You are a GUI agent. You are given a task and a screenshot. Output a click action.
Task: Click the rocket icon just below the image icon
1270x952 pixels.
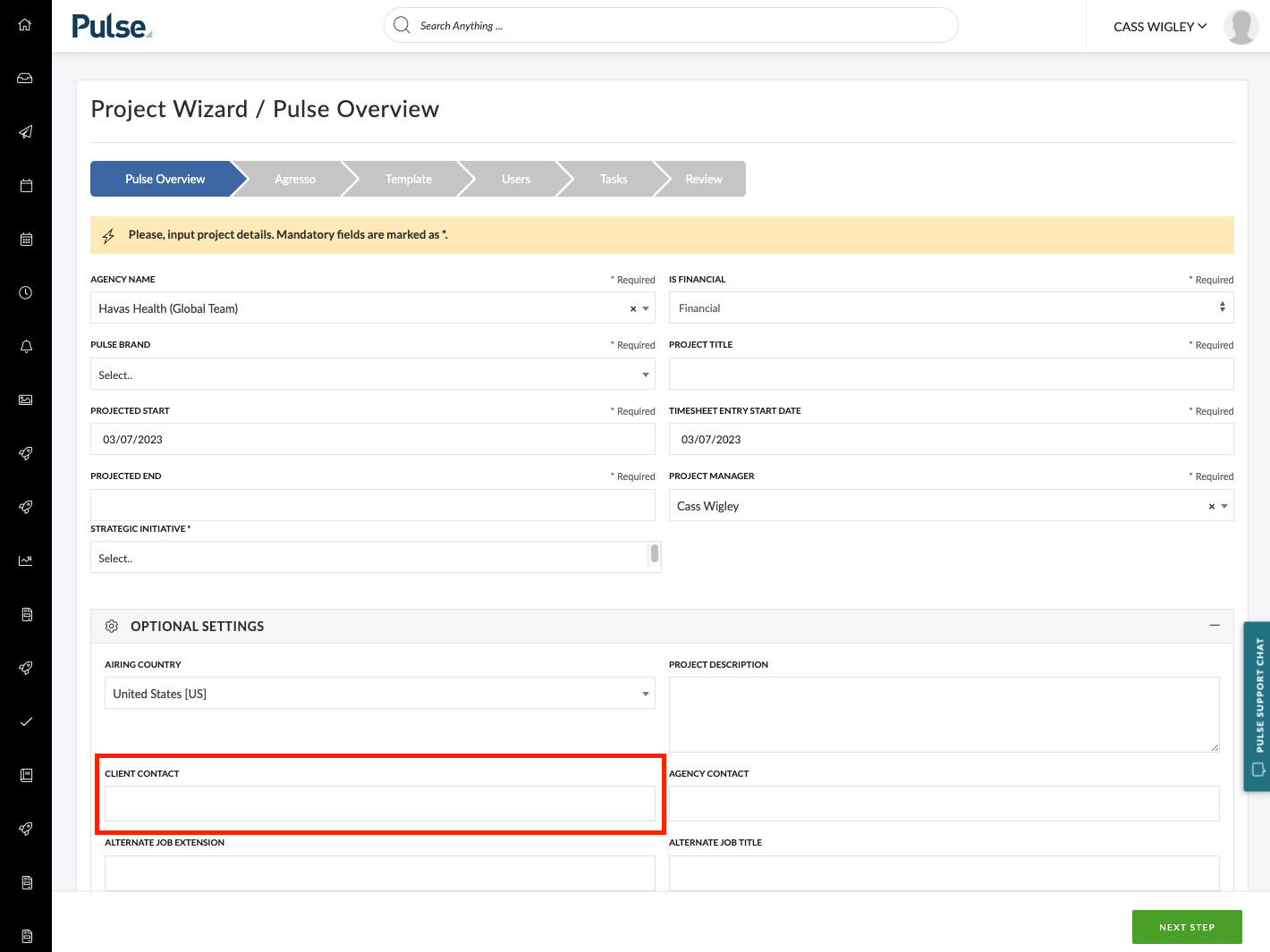tap(25, 454)
